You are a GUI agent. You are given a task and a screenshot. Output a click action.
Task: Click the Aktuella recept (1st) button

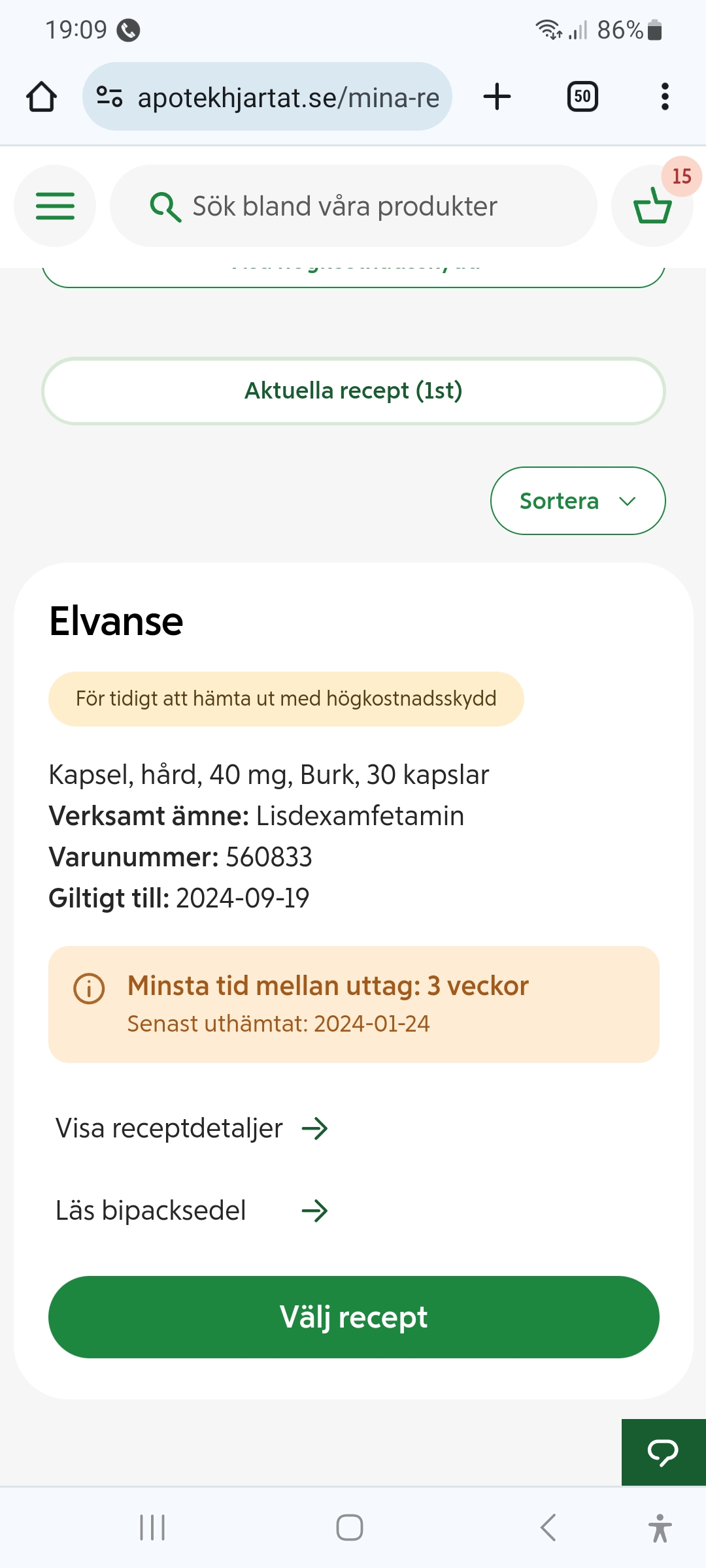pyautogui.click(x=353, y=391)
